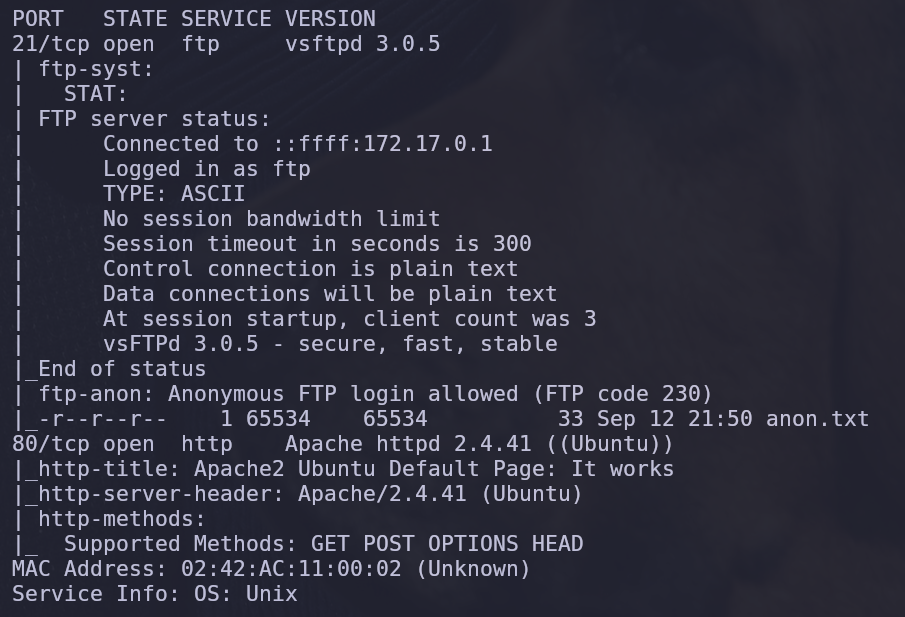Click the PORT column header

(x=38, y=19)
